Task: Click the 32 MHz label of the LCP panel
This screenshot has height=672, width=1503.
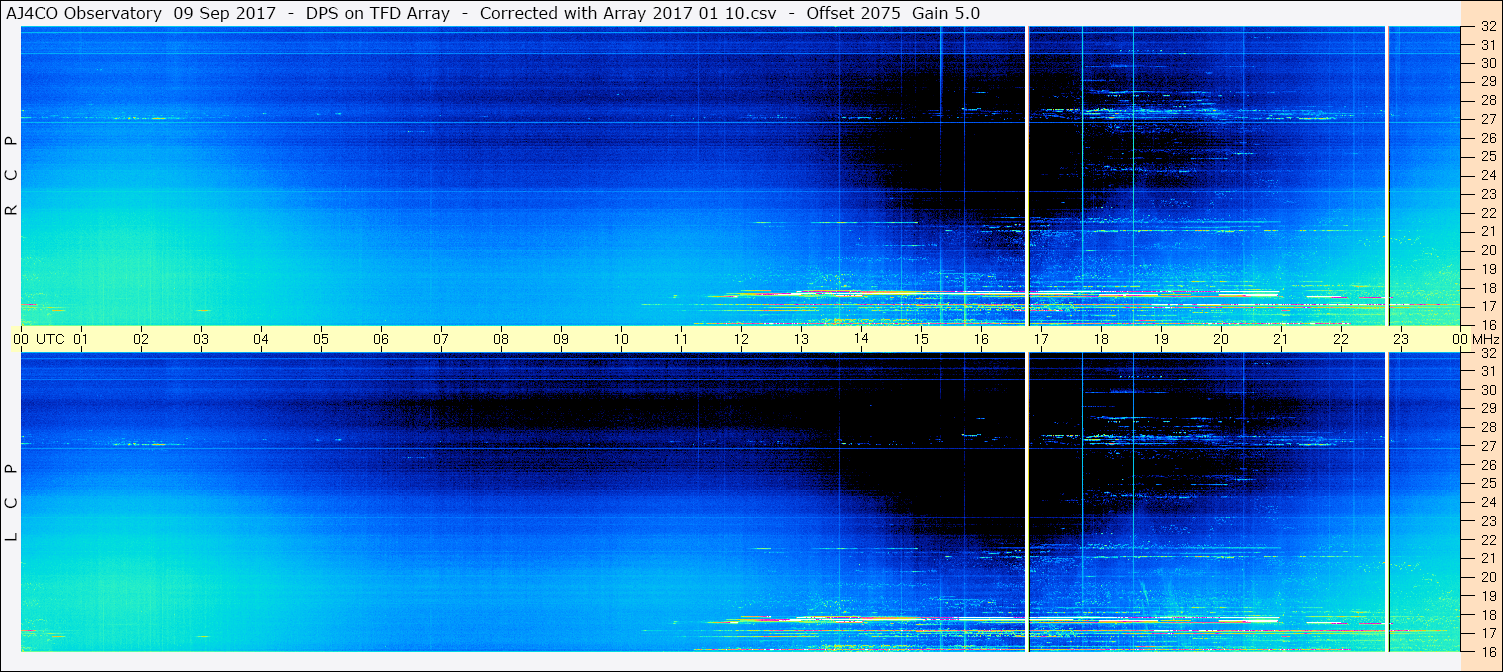Action: pos(1488,353)
